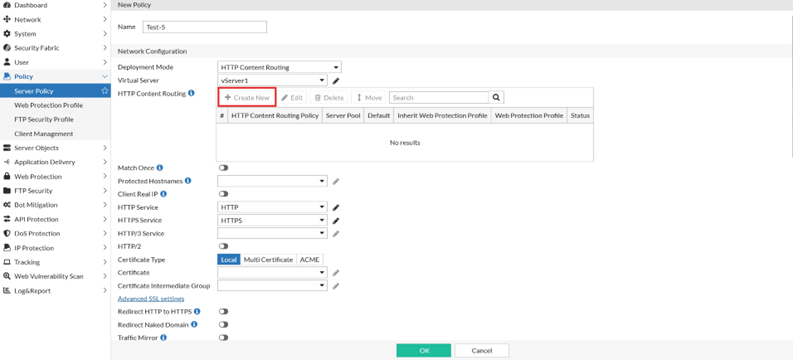Screen dimensions: 793x360
Task: Click the Log&Report chart icon
Action: tap(7, 291)
